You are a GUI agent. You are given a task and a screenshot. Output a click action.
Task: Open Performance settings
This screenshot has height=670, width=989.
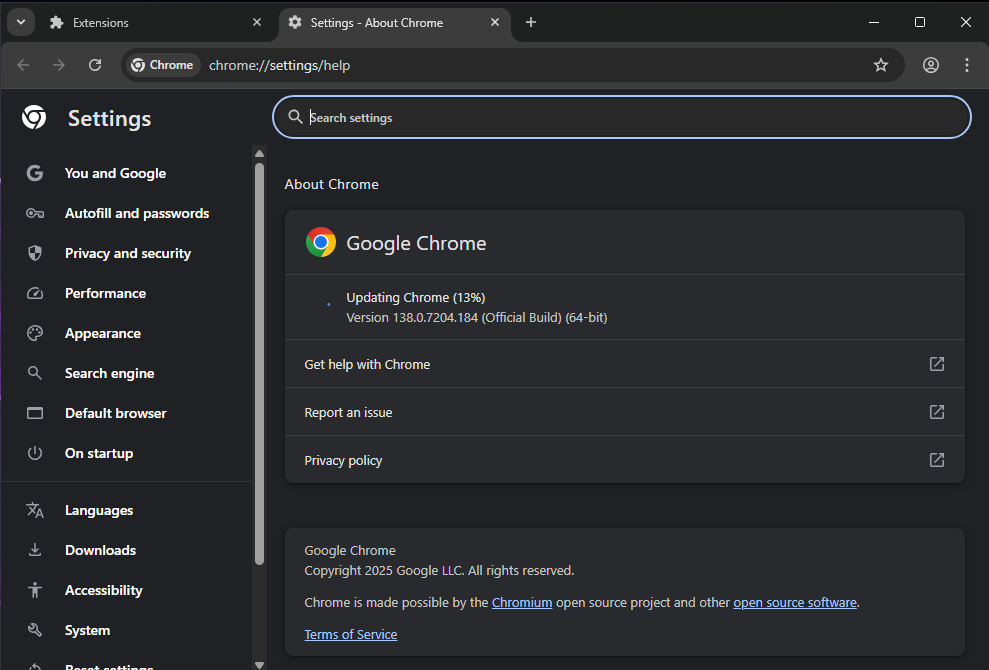point(105,293)
